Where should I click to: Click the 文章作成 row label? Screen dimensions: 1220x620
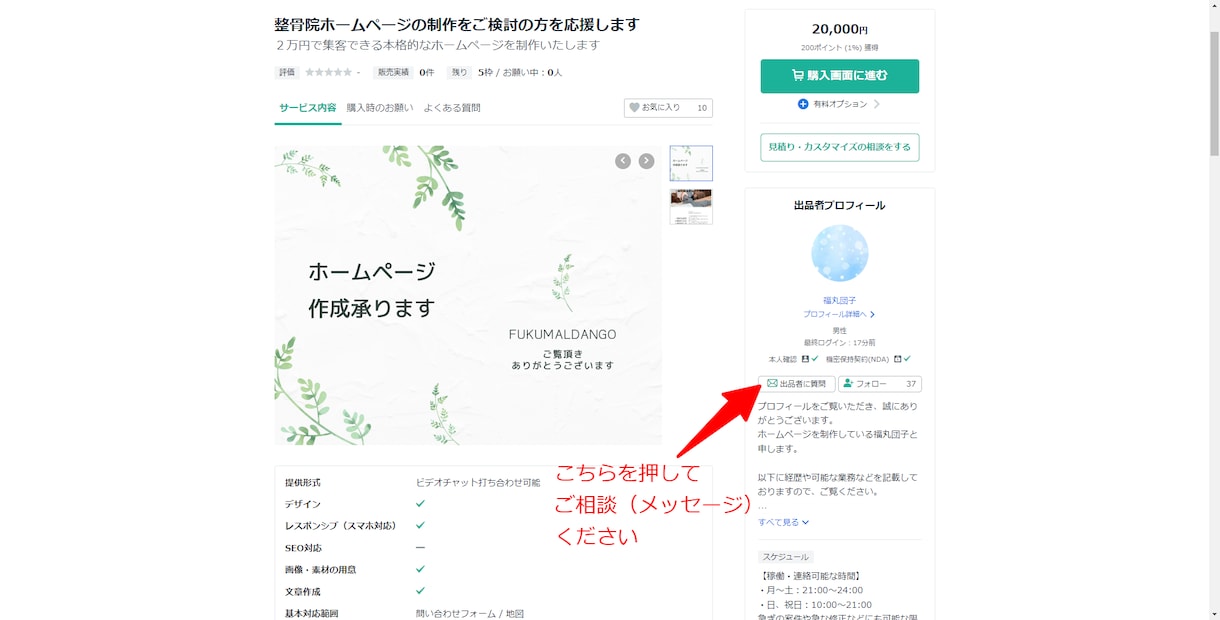303,592
